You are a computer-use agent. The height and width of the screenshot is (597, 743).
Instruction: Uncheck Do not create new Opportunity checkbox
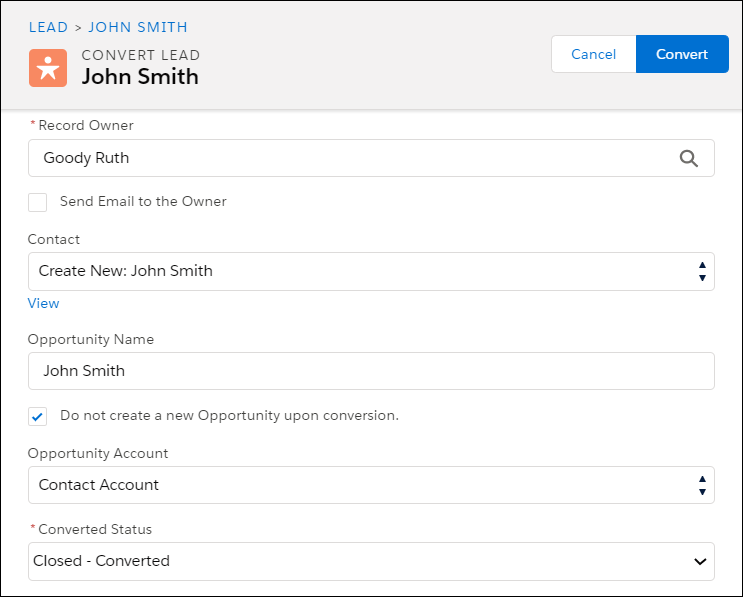(37, 416)
